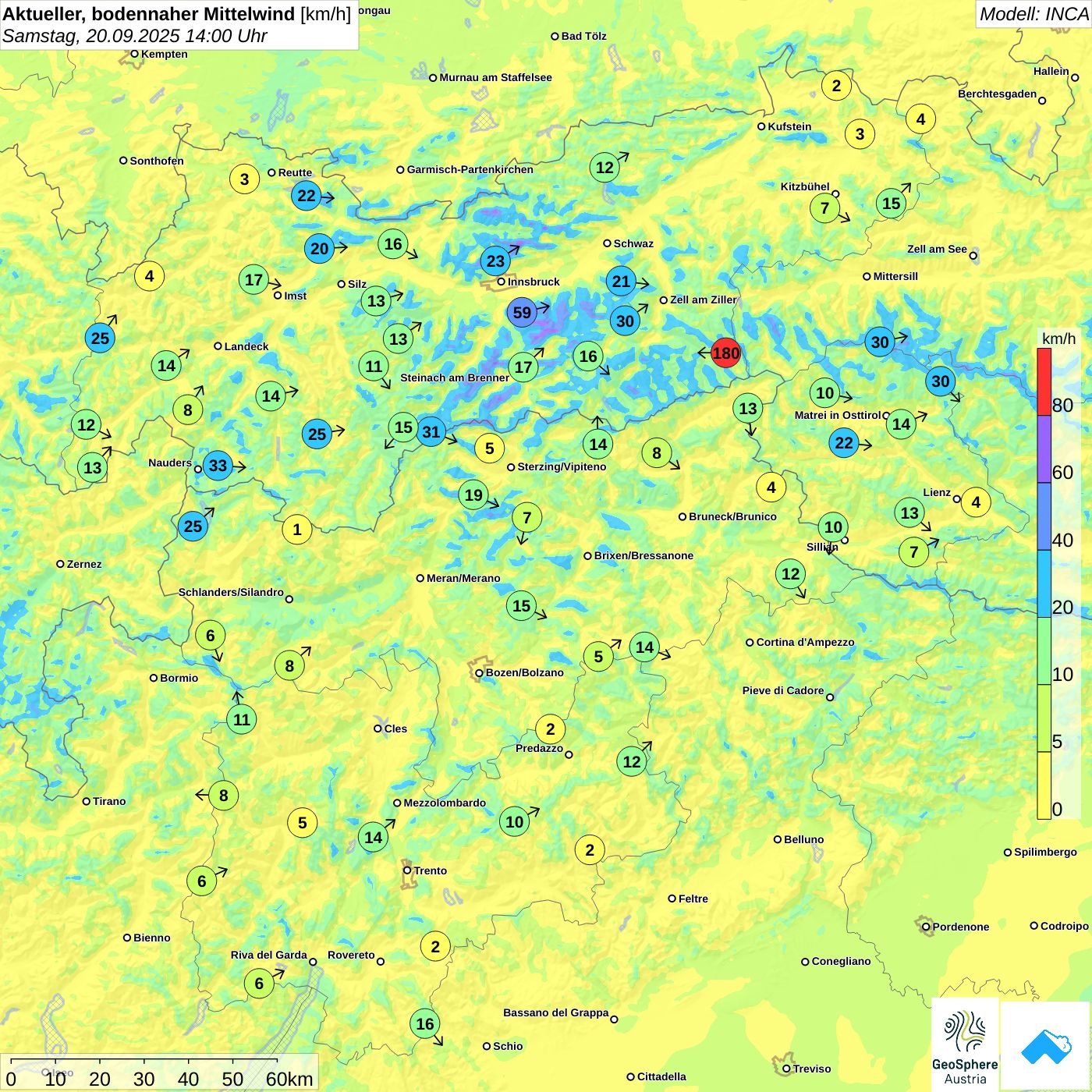Select the dark blue 40–60 legend swatch
Screen dimensions: 1092x1092
1044,516
